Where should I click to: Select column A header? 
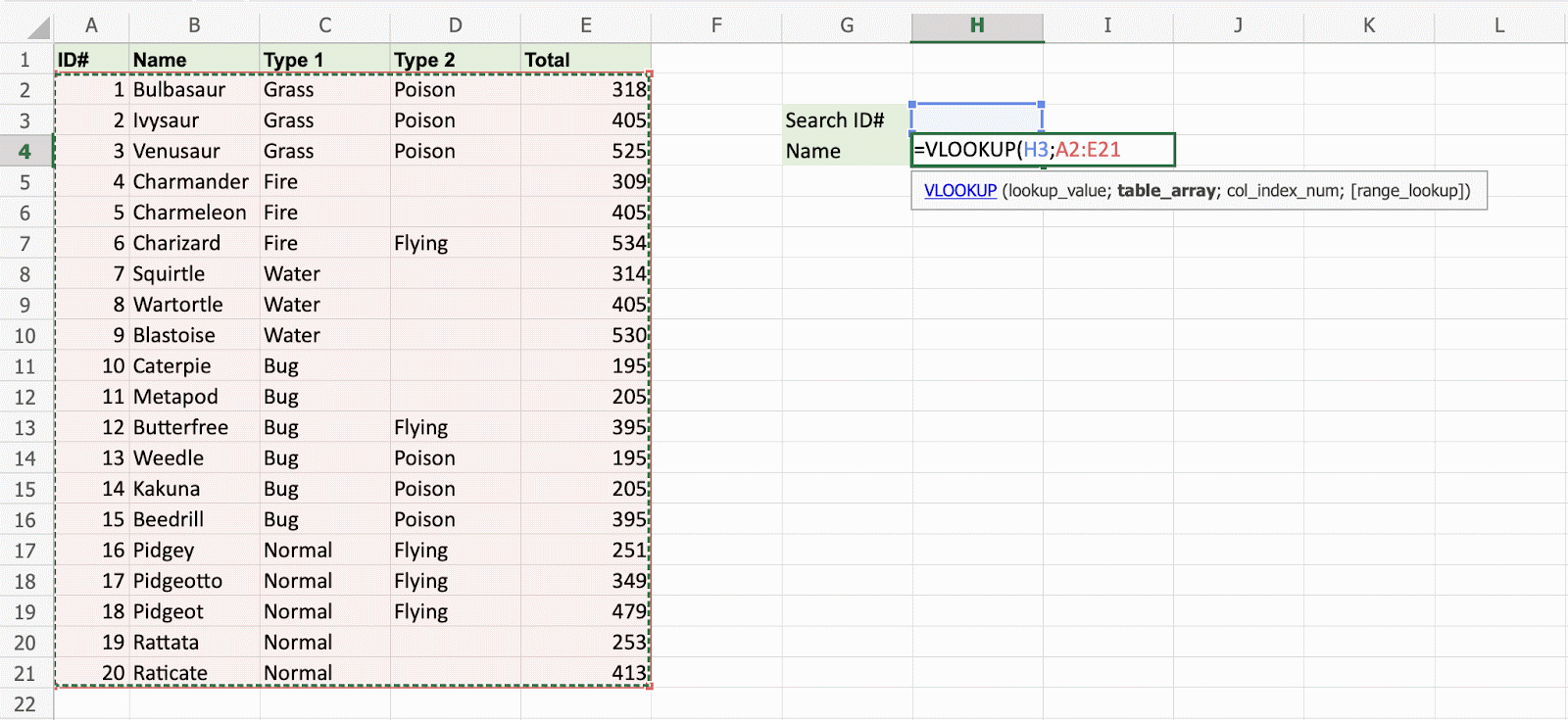click(91, 25)
